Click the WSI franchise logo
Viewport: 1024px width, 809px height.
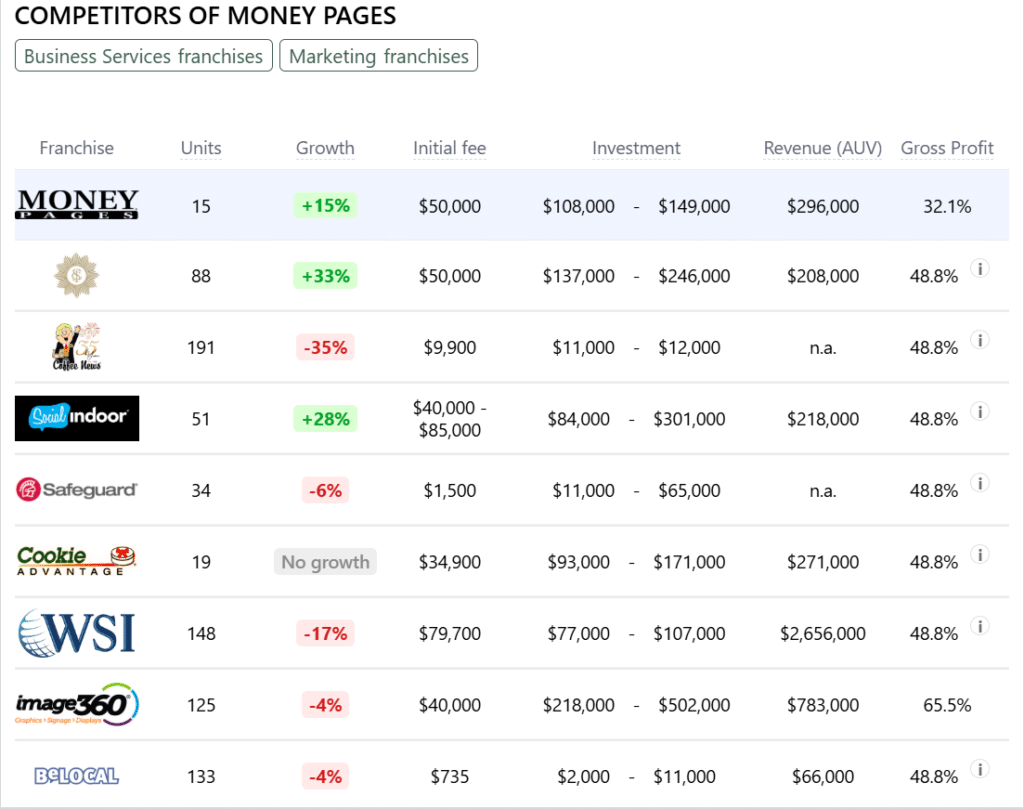coord(77,633)
